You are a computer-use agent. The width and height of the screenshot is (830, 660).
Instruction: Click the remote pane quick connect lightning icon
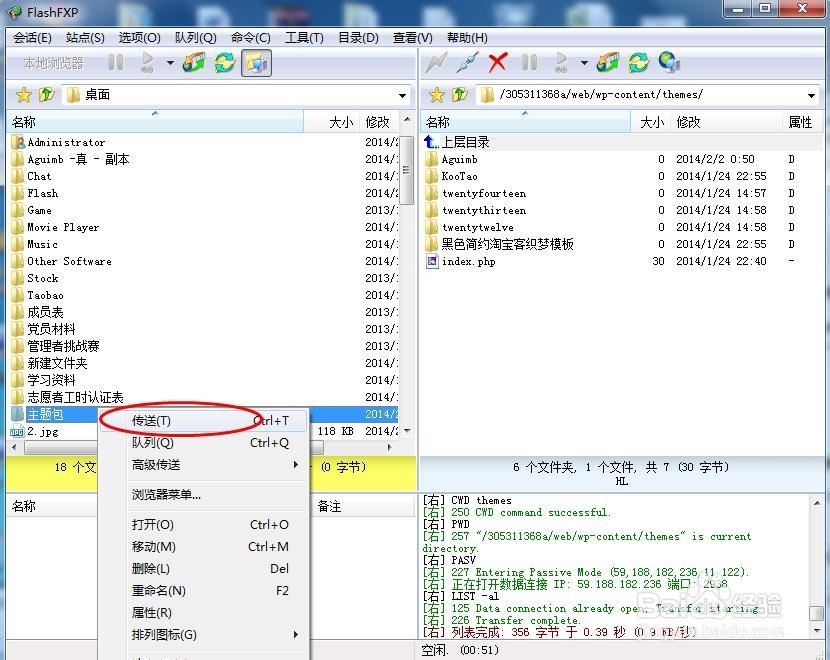[437, 62]
